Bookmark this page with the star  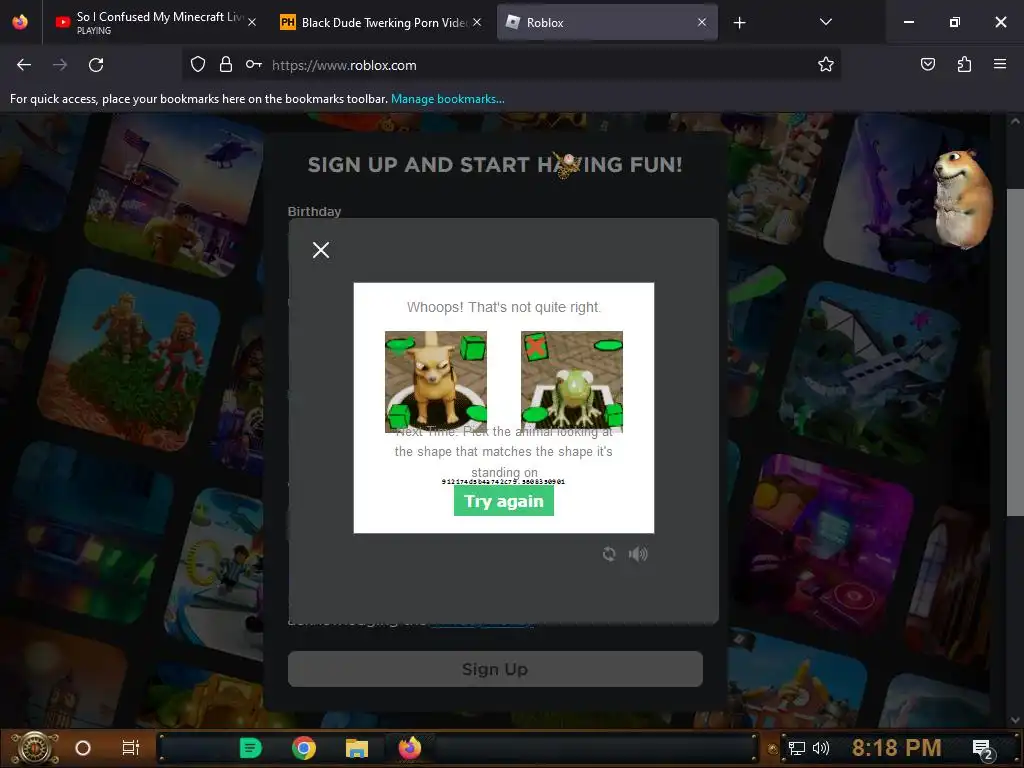825,65
